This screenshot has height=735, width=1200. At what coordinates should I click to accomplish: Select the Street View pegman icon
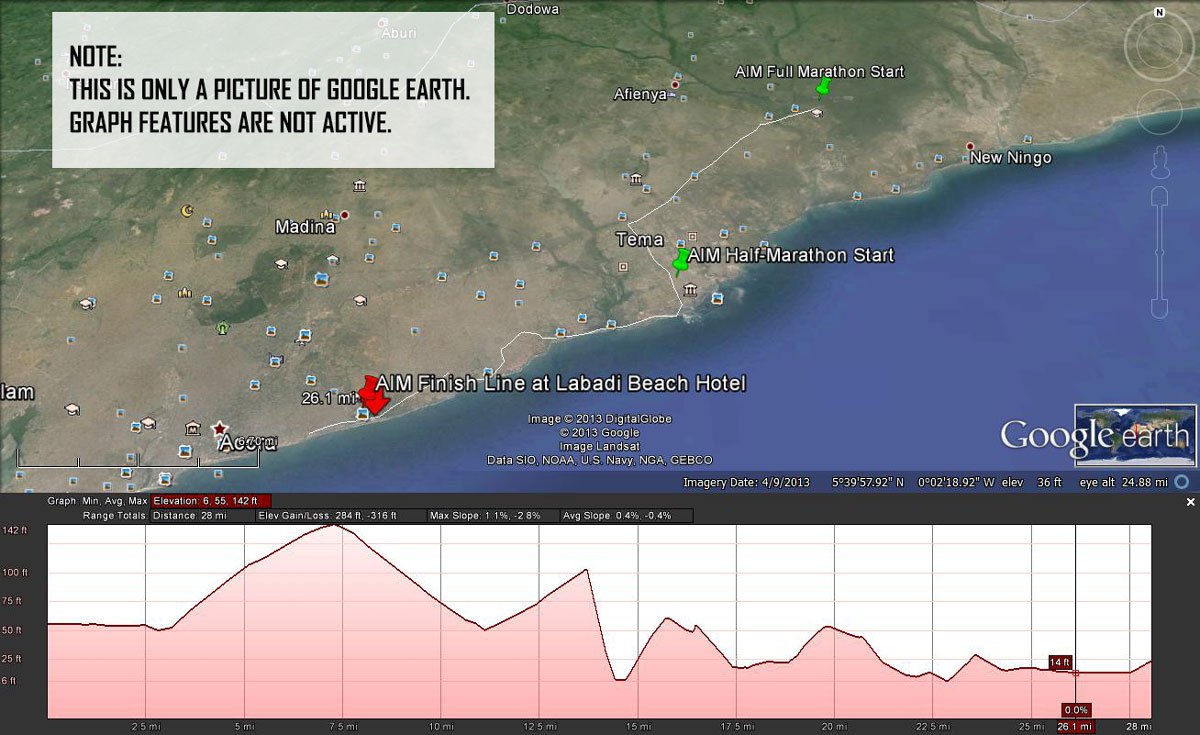pos(1160,161)
